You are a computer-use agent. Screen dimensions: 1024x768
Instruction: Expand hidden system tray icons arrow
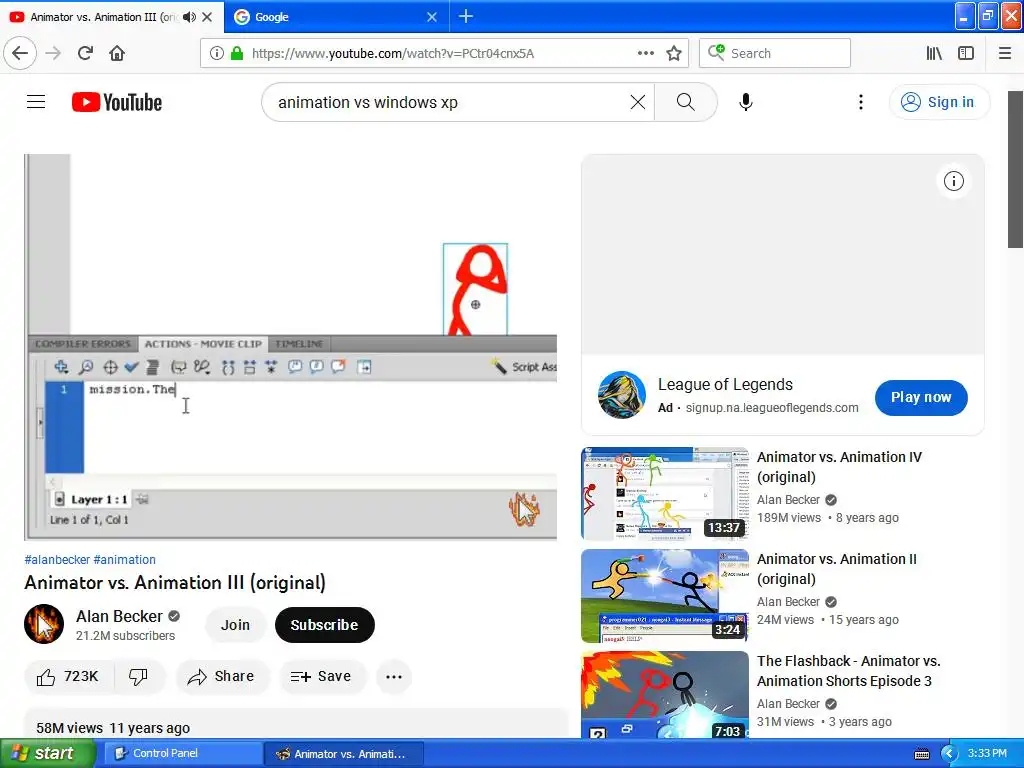tap(948, 754)
